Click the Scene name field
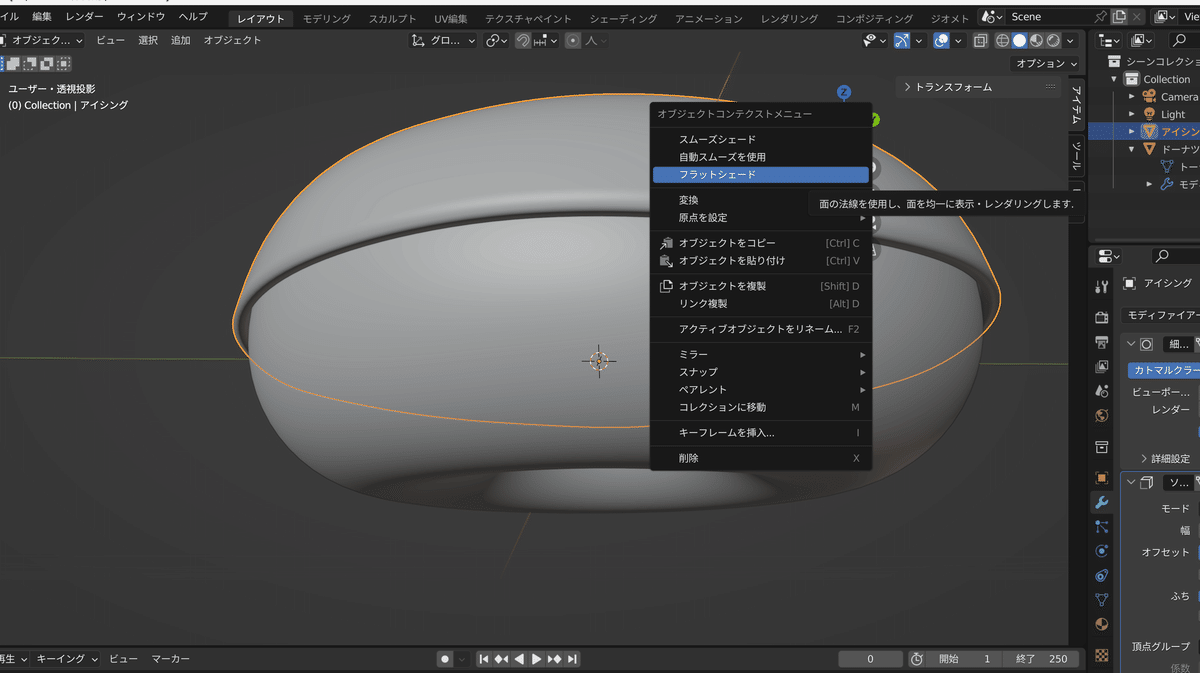This screenshot has height=673, width=1200. pos(1046,17)
